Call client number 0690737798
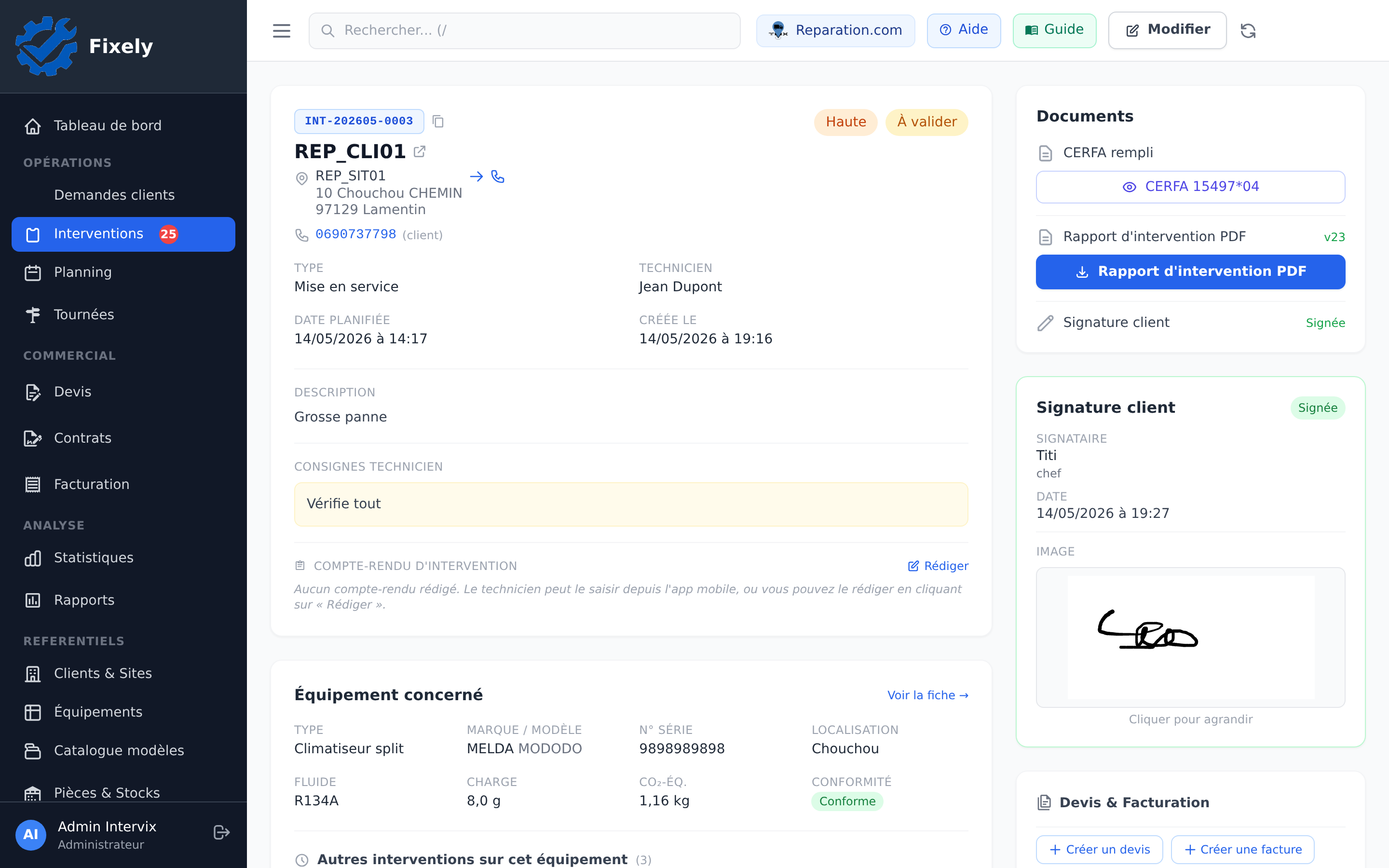Image resolution: width=1389 pixels, height=868 pixels. 355,234
